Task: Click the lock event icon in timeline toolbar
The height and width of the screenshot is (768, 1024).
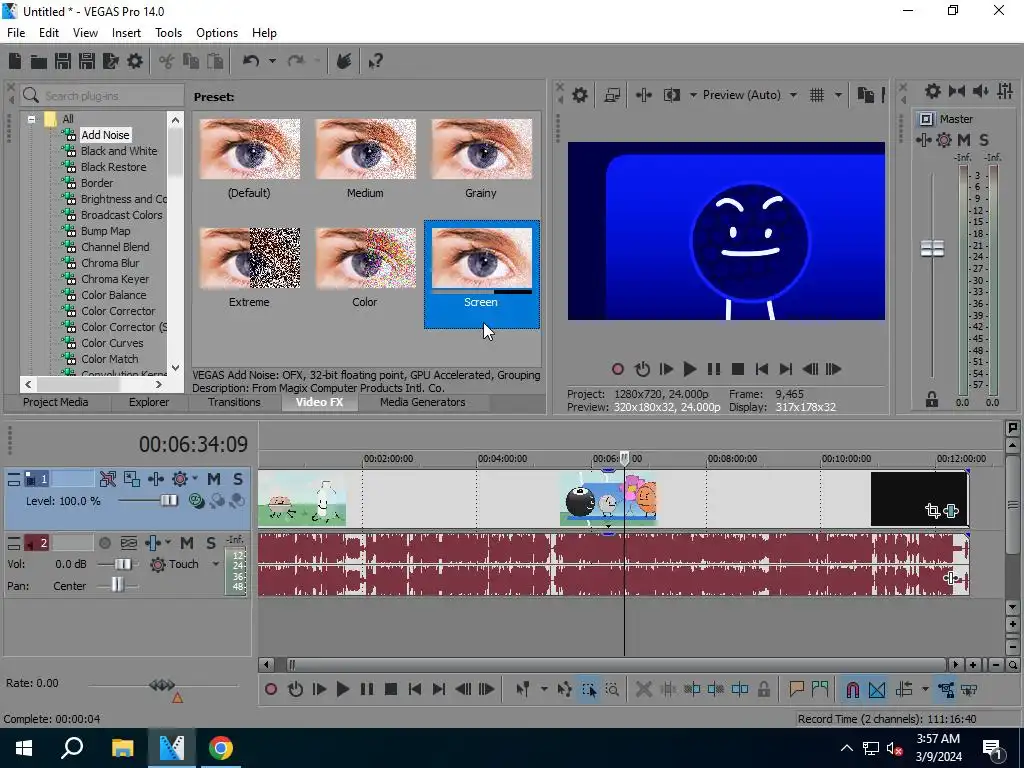Action: point(763,689)
